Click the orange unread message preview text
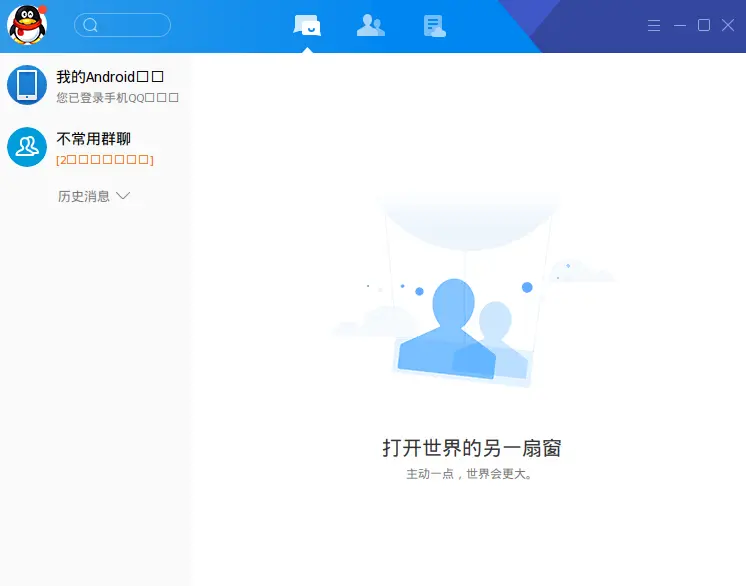The image size is (746, 586). tap(105, 160)
